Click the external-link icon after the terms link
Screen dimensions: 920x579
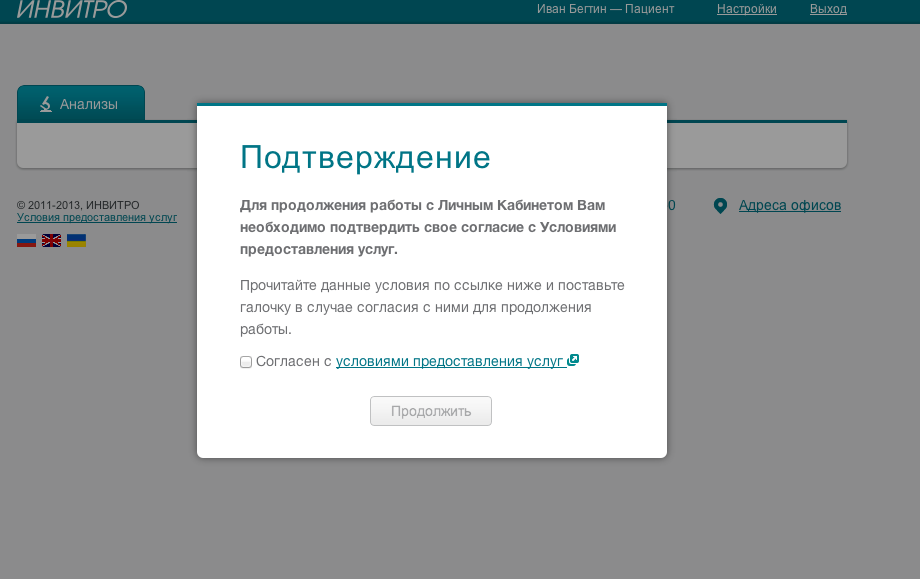click(x=572, y=360)
